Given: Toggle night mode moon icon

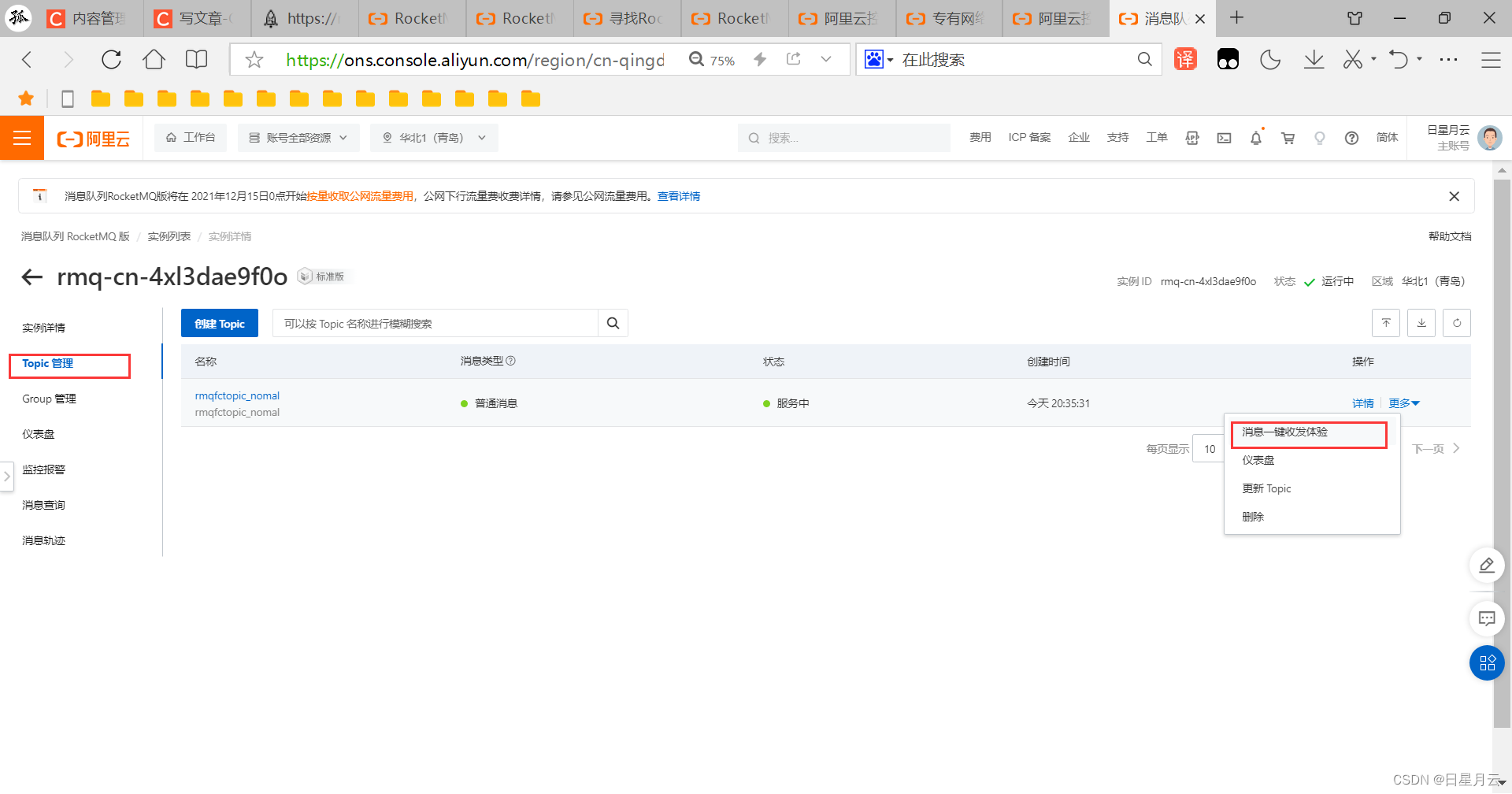Looking at the screenshot, I should click(x=1270, y=59).
